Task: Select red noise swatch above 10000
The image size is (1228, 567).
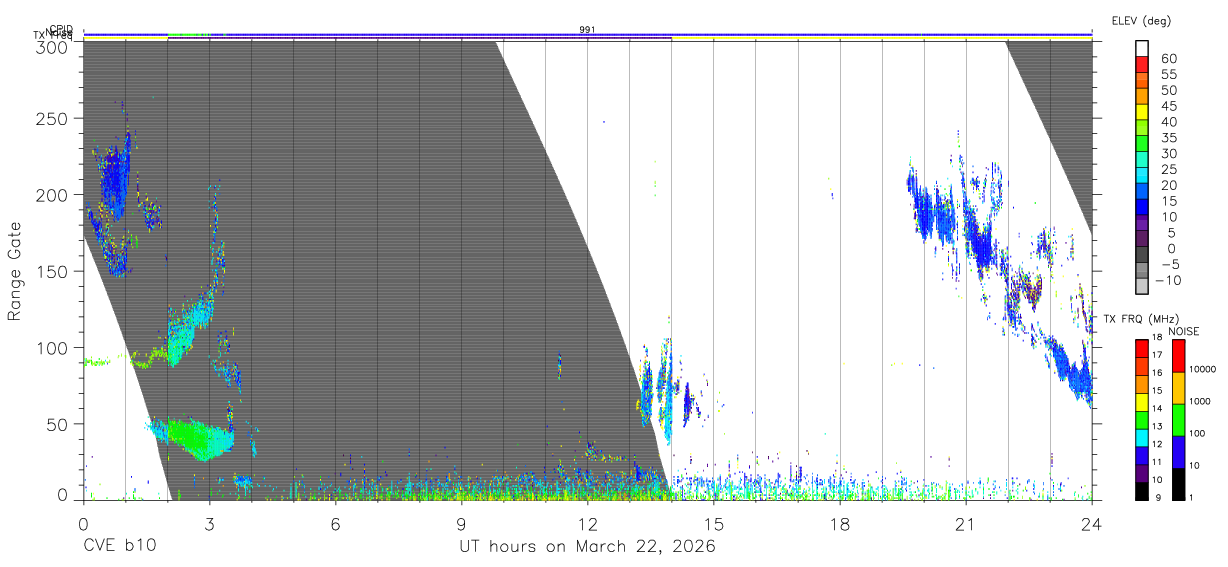Action: pyautogui.click(x=1178, y=356)
